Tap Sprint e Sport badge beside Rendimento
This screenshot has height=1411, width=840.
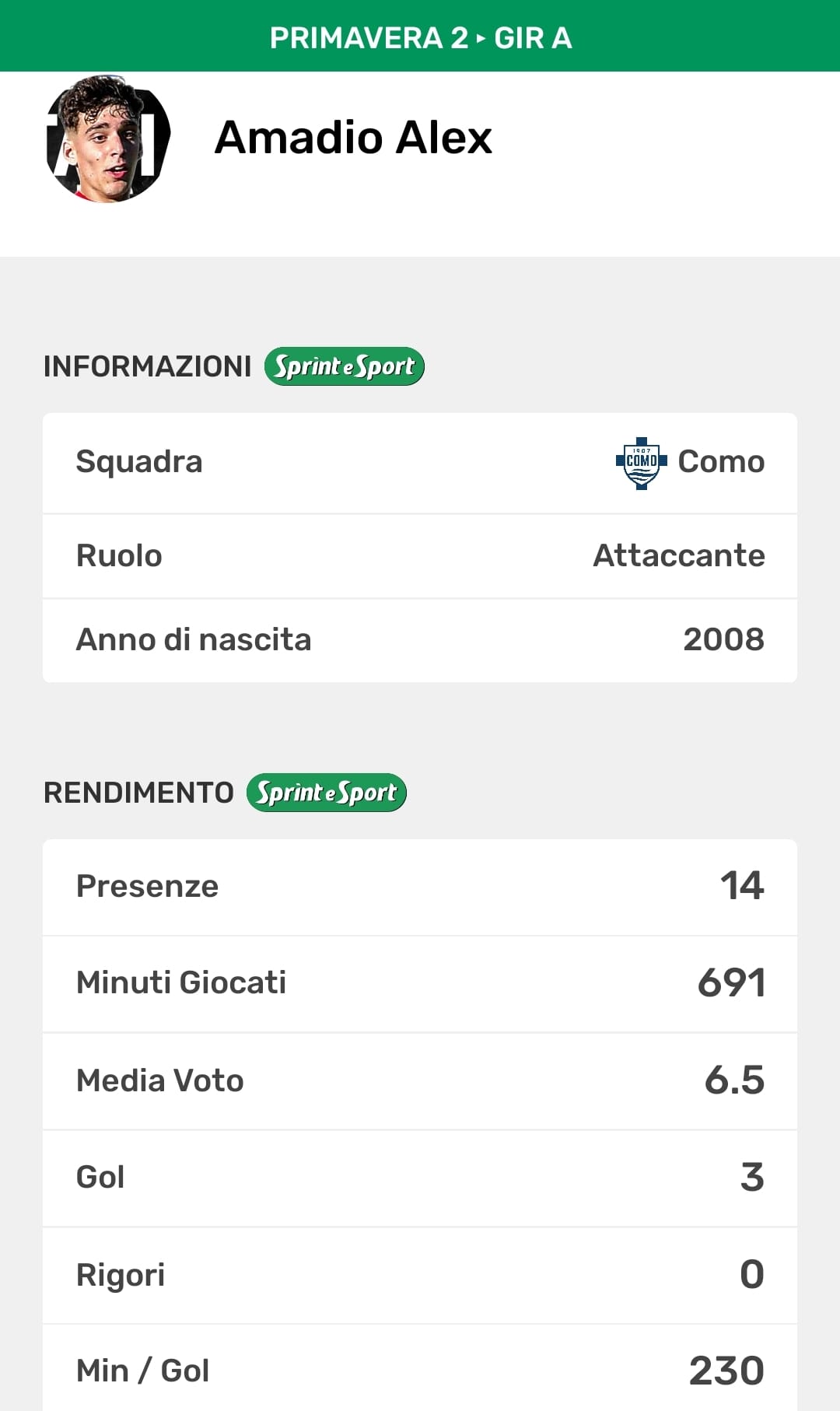click(326, 793)
